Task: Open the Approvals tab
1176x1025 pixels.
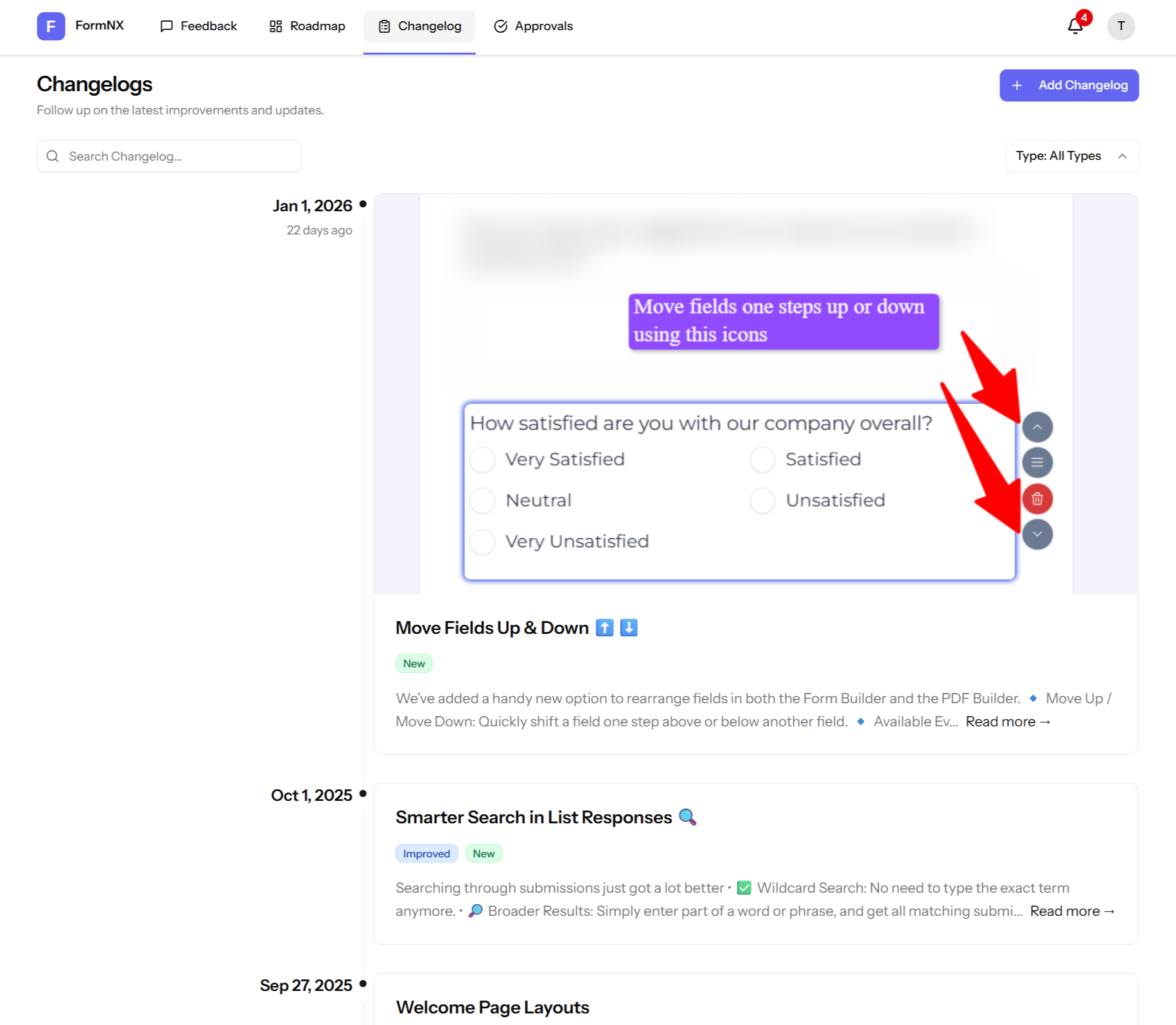Action: click(x=533, y=26)
